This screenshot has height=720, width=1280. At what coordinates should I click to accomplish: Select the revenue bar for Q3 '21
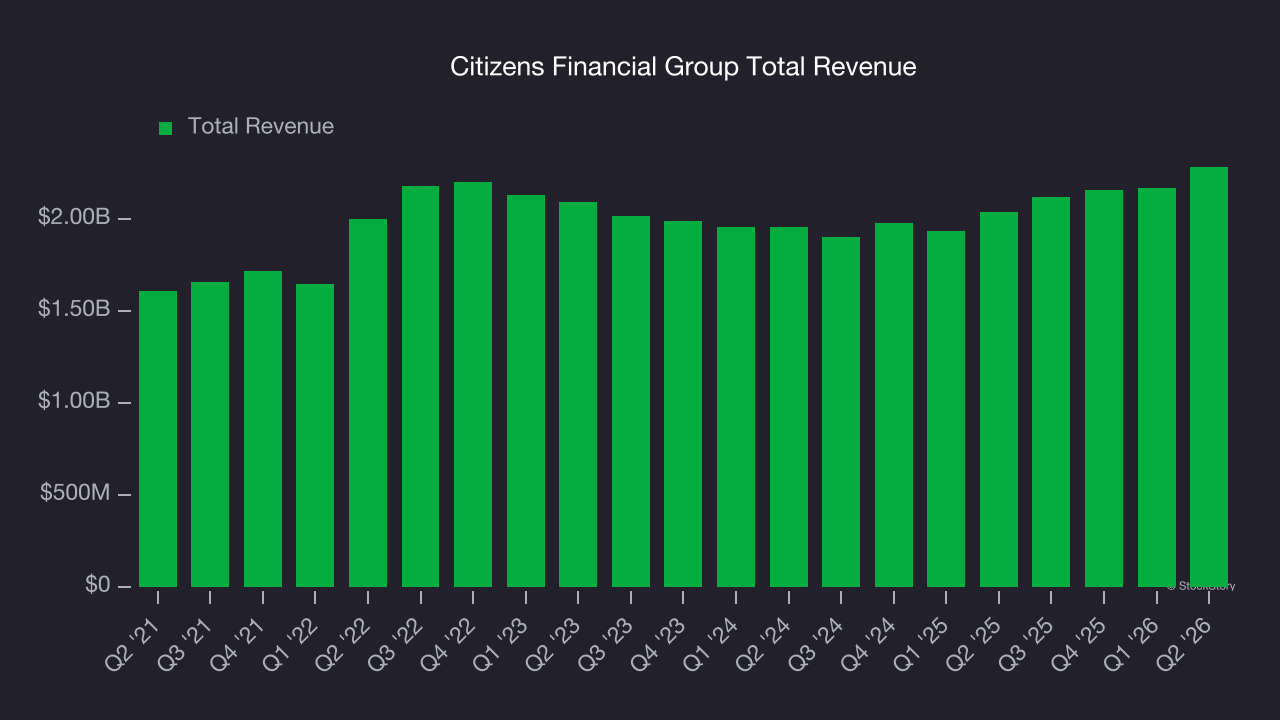click(210, 434)
